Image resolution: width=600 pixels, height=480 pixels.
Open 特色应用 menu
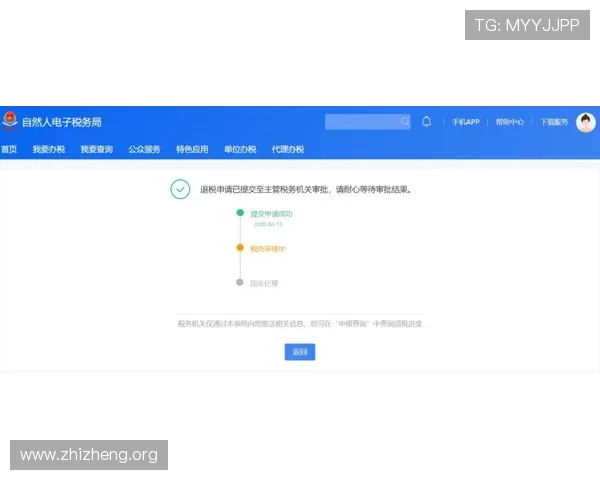[x=192, y=149]
